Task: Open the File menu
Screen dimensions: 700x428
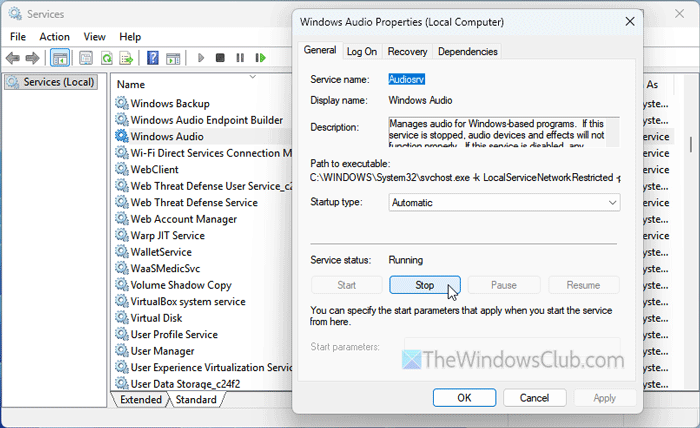Action: point(18,37)
